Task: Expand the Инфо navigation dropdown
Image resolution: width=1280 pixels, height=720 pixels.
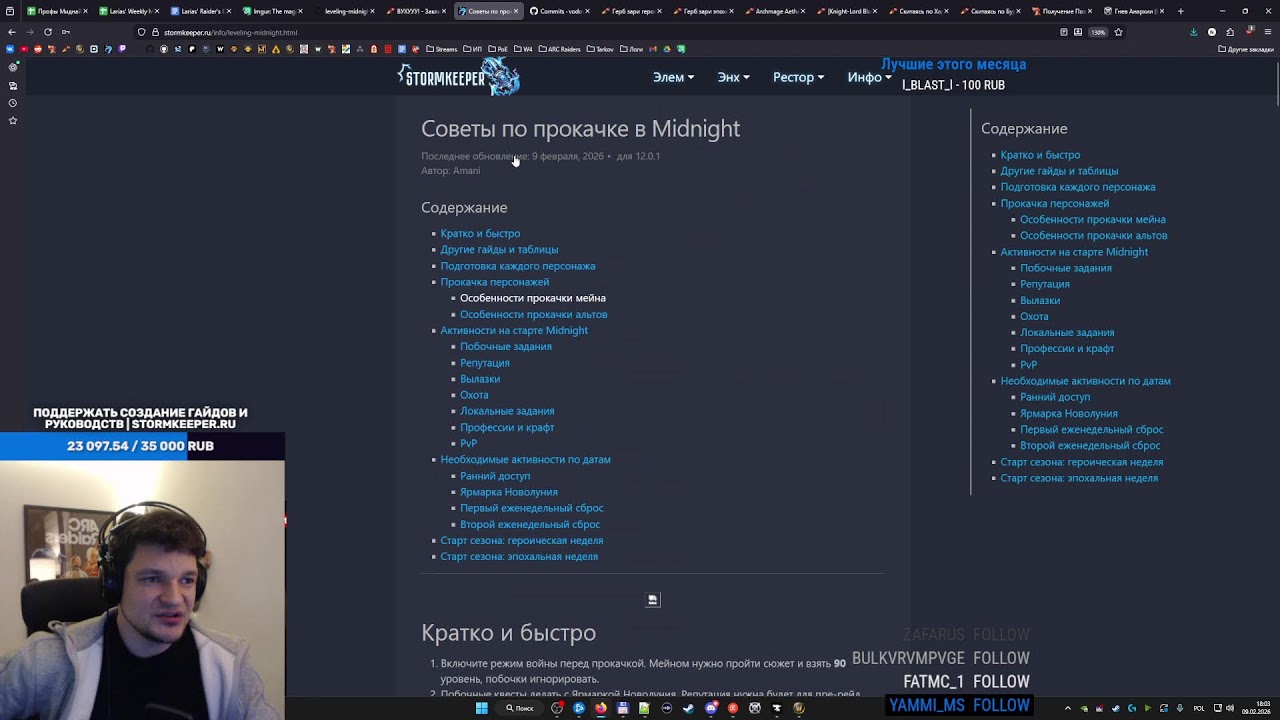Action: 869,77
